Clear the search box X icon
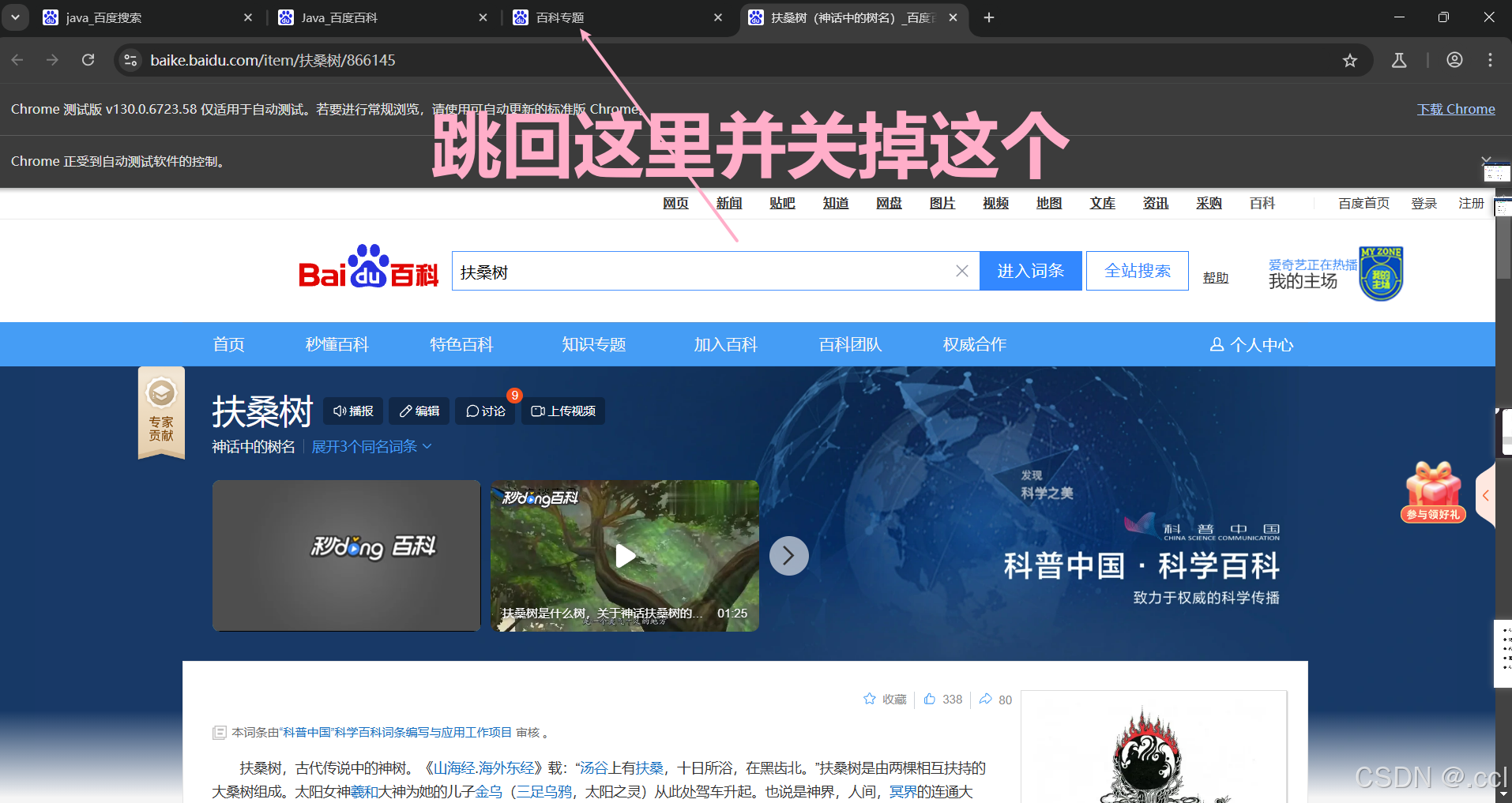 [962, 271]
